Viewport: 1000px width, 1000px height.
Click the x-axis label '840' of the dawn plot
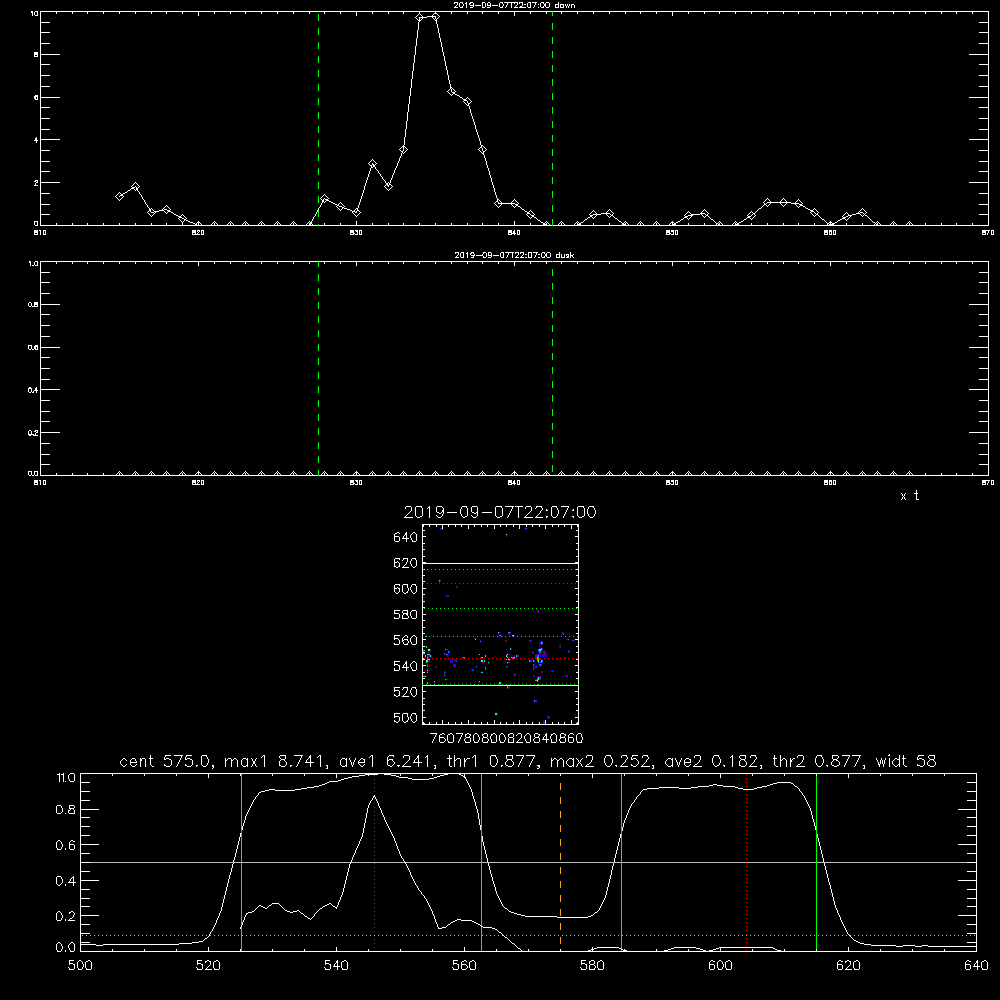tap(514, 232)
